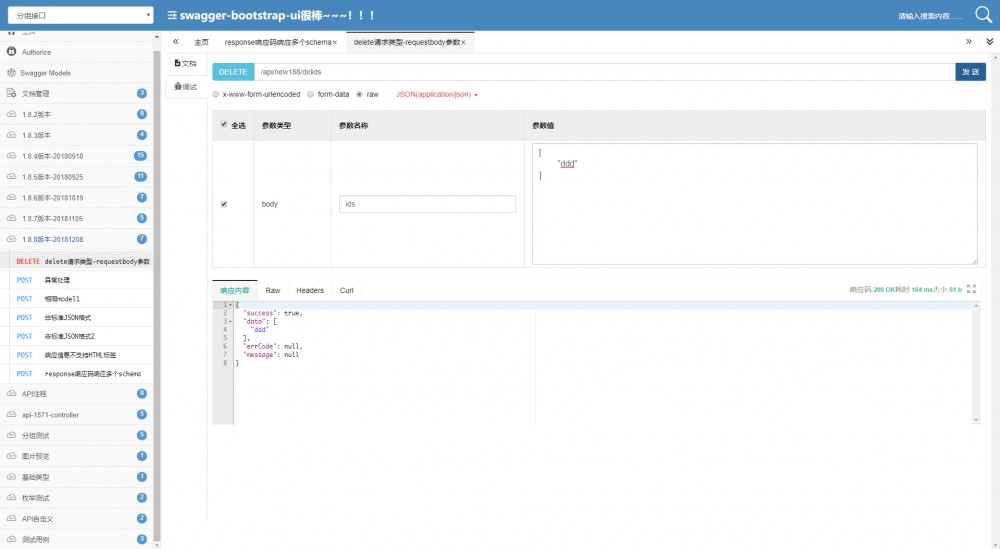Open the 分组接口 group dropdown
Screen dimensions: 1000x549
point(80,15)
